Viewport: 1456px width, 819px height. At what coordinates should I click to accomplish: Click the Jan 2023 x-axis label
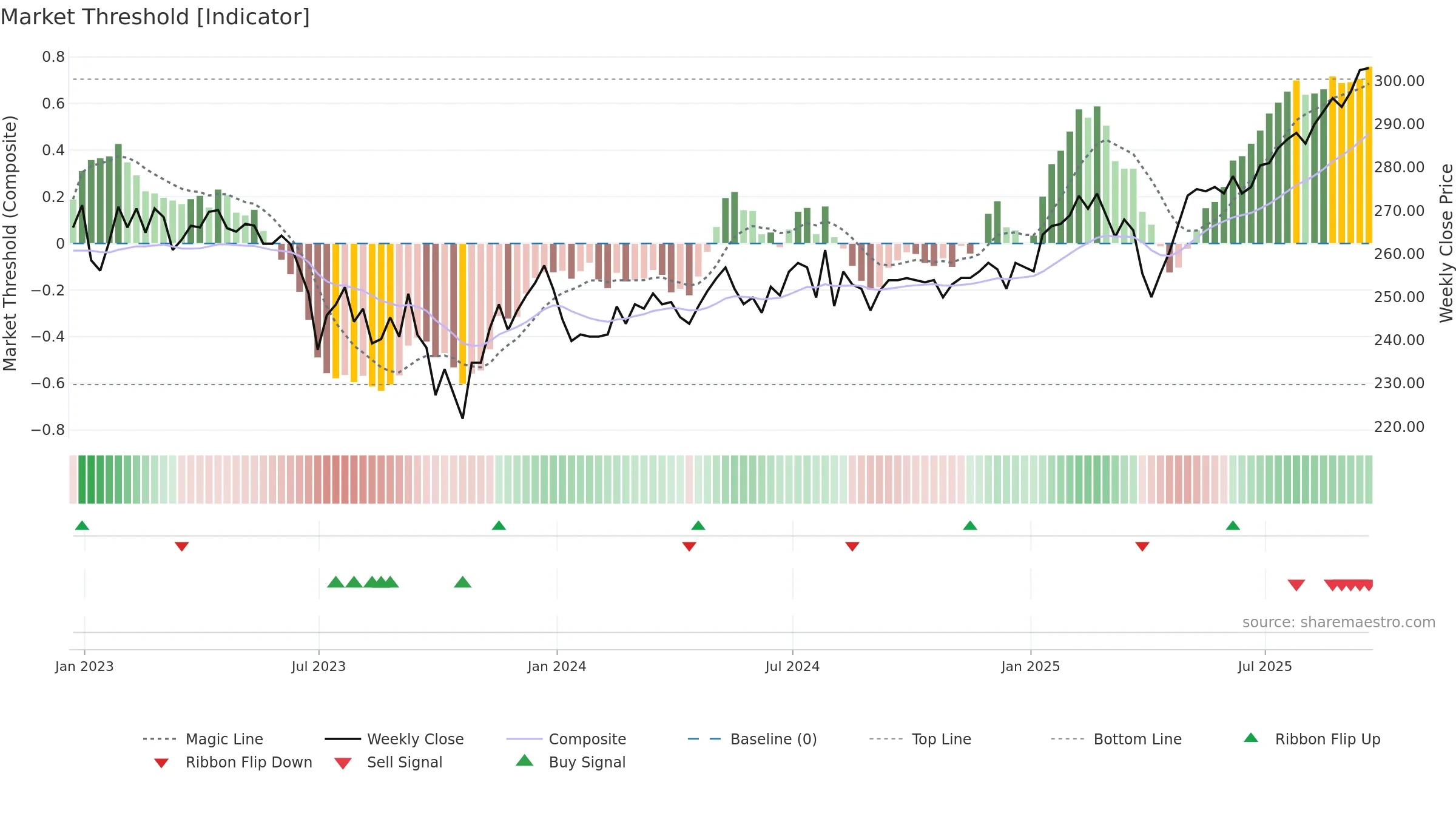click(x=84, y=666)
